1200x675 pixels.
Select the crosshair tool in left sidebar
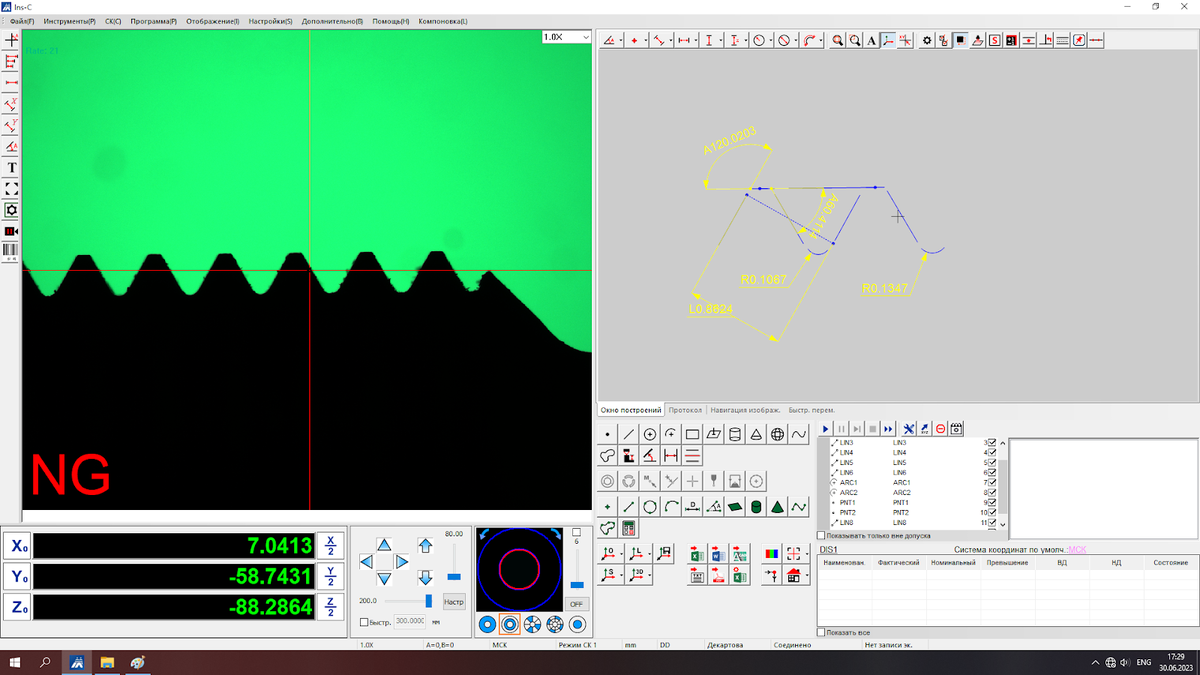coord(11,40)
